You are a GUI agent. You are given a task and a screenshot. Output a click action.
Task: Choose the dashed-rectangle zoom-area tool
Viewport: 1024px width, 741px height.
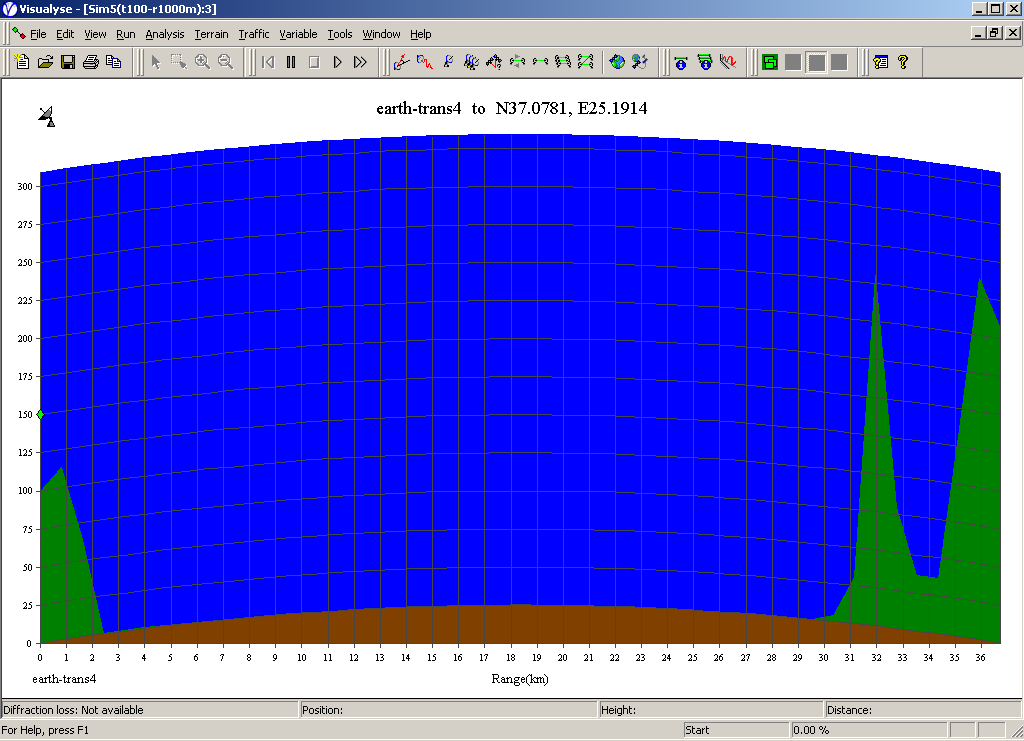click(178, 62)
